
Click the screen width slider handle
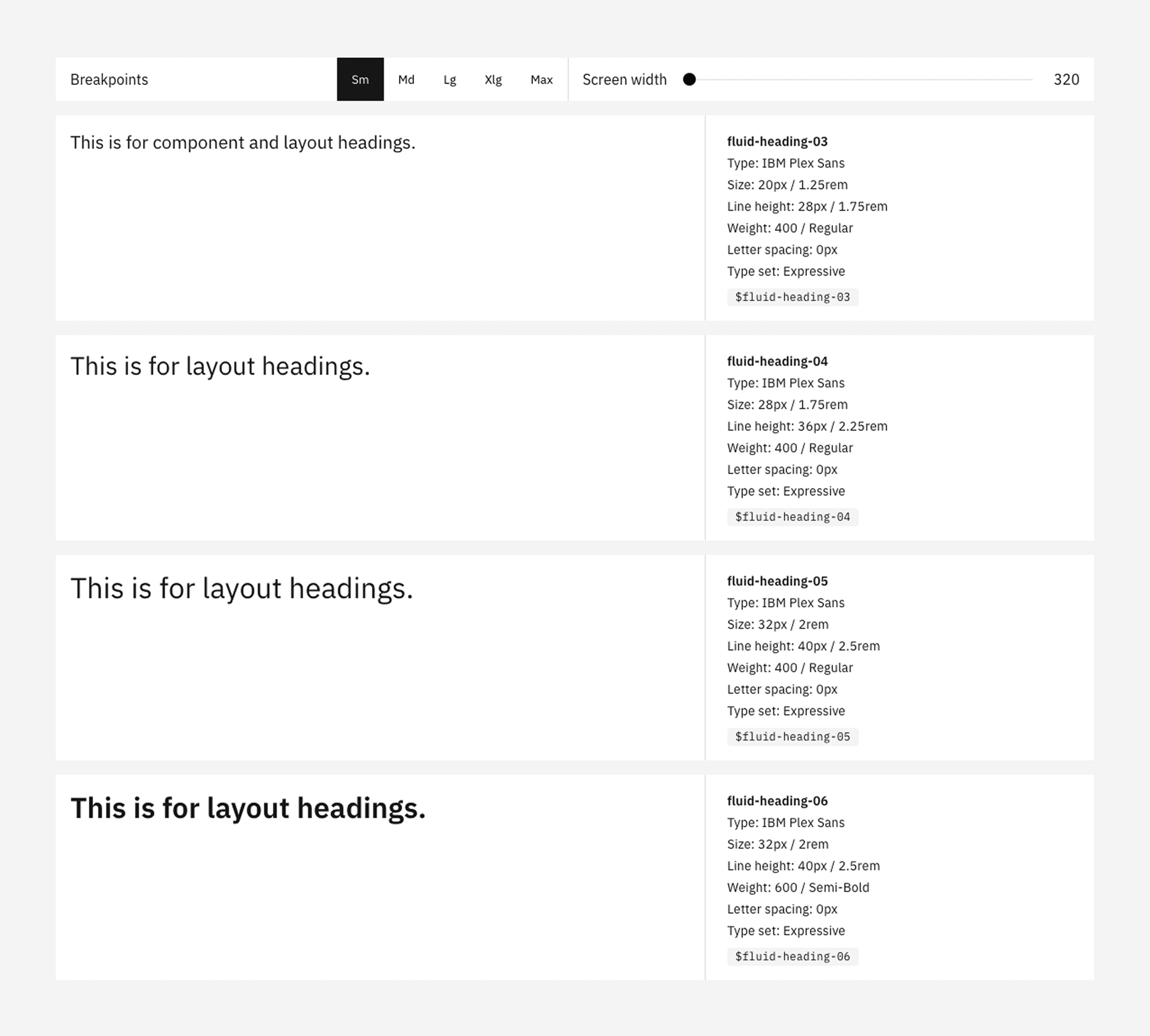tap(689, 79)
